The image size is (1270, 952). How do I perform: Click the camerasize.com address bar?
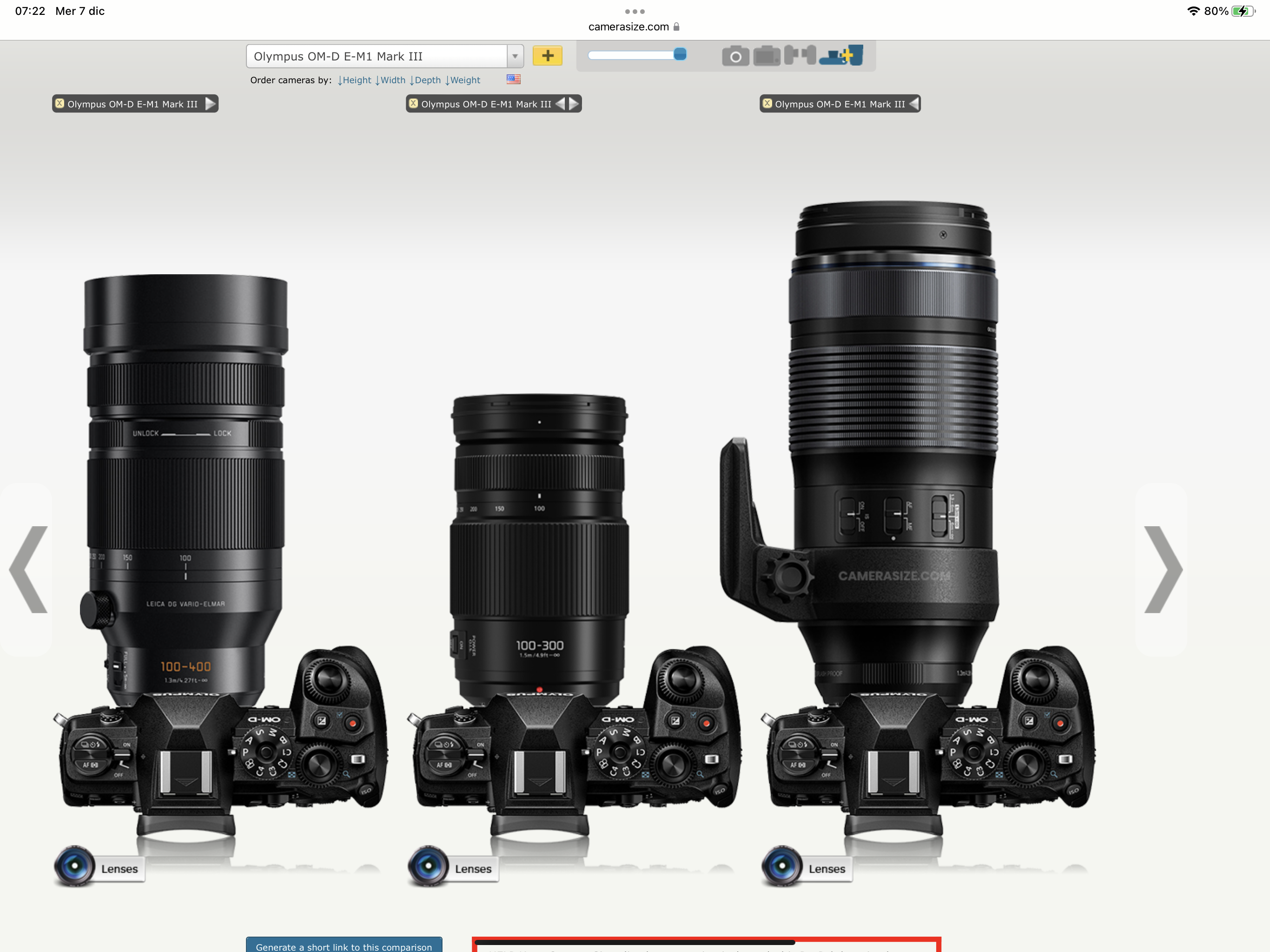635,26
